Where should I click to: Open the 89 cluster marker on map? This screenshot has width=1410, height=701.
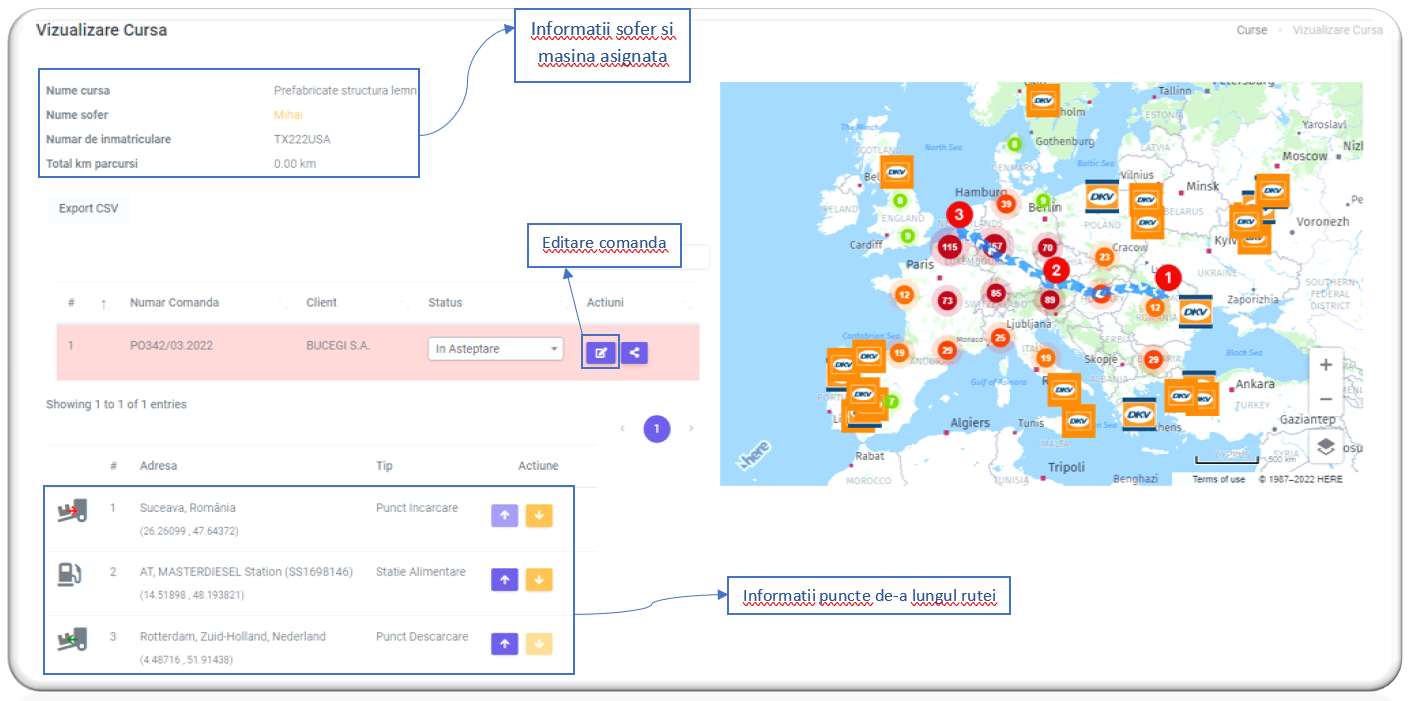coord(1049,299)
